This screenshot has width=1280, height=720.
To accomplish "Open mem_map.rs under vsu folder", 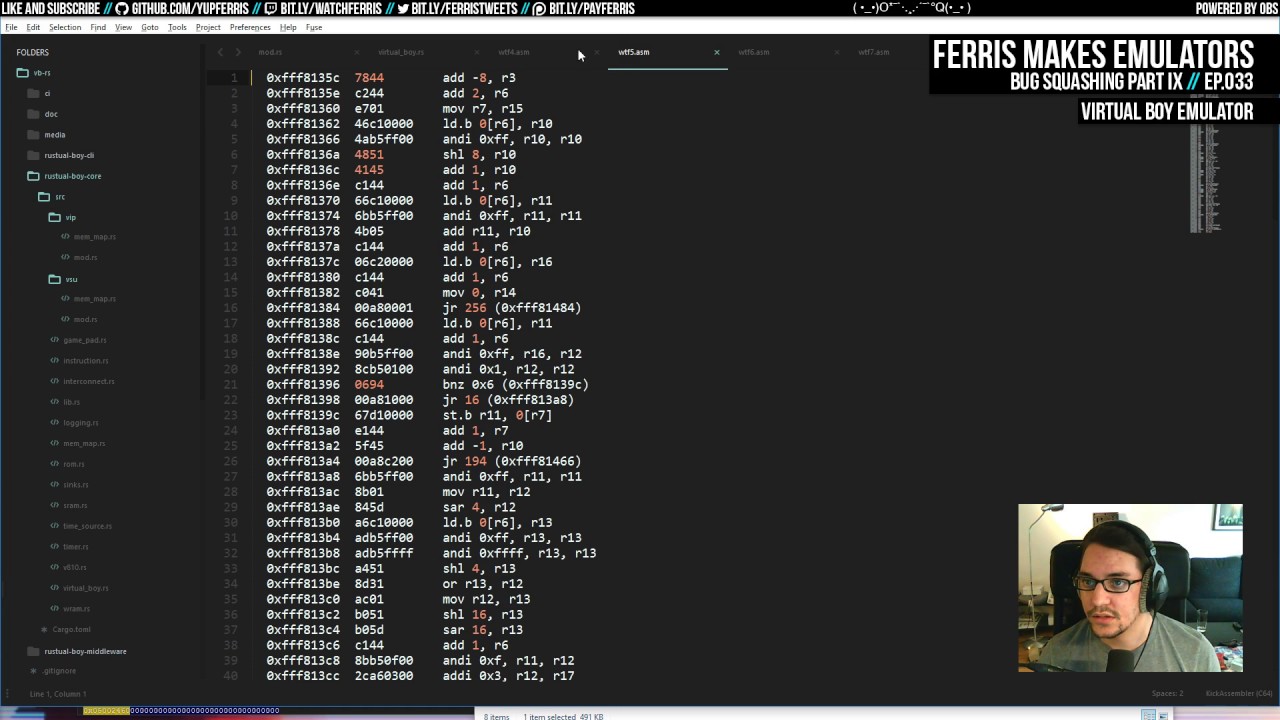I will 95,298.
